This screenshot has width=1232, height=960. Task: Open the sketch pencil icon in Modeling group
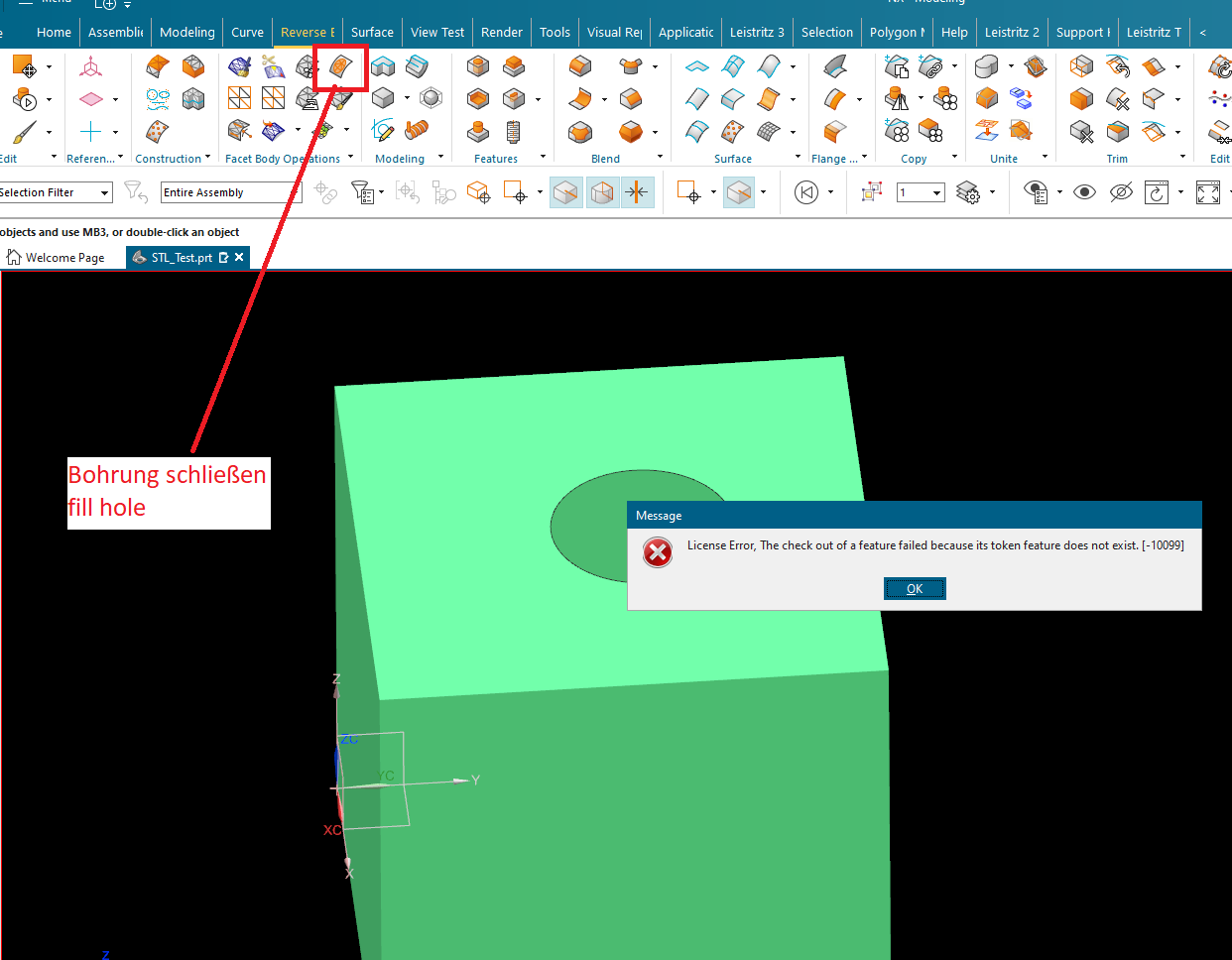(x=383, y=130)
